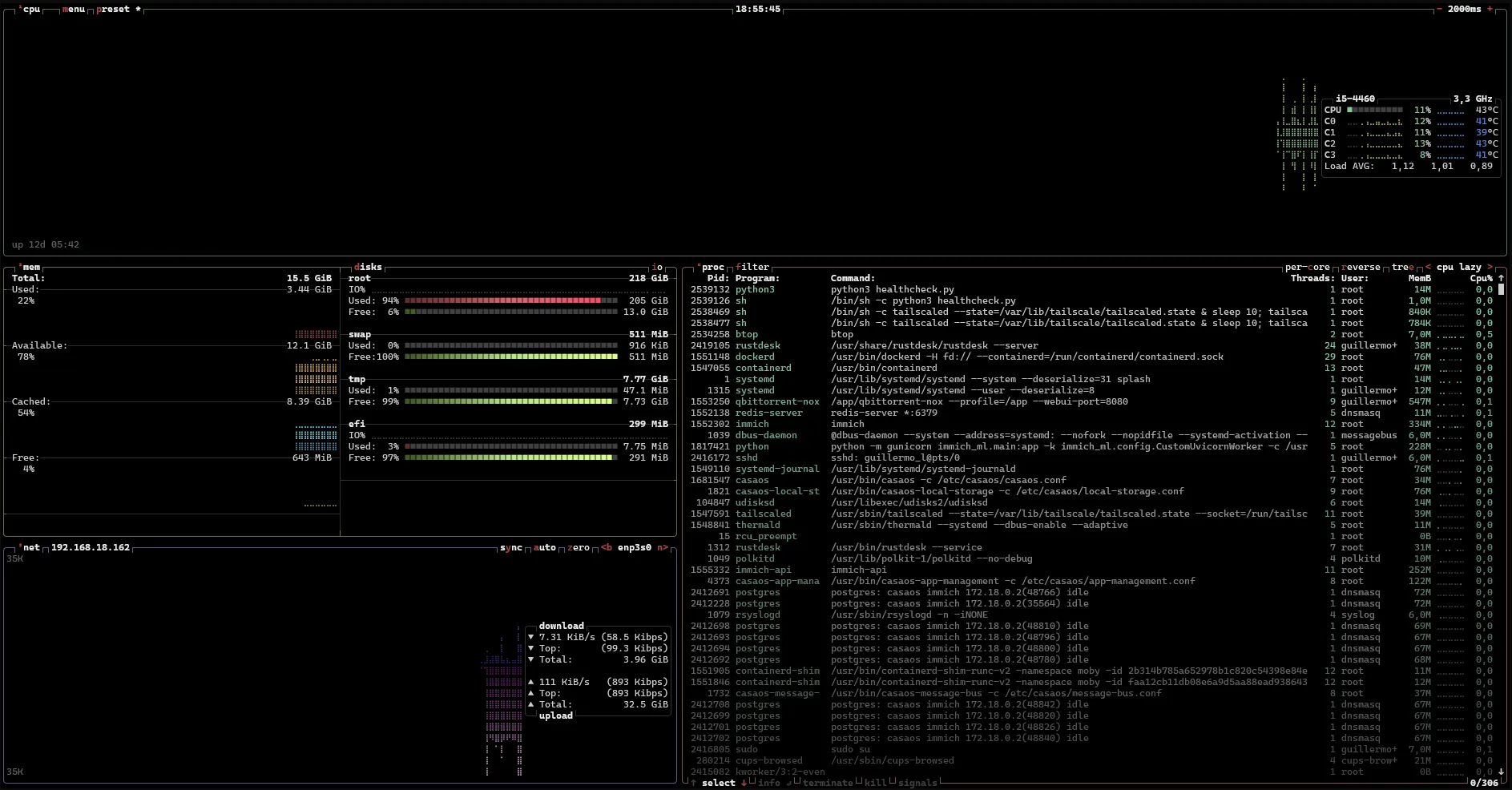The width and height of the screenshot is (1512, 790).
Task: Select the redis-server process row
Action: [1091, 413]
